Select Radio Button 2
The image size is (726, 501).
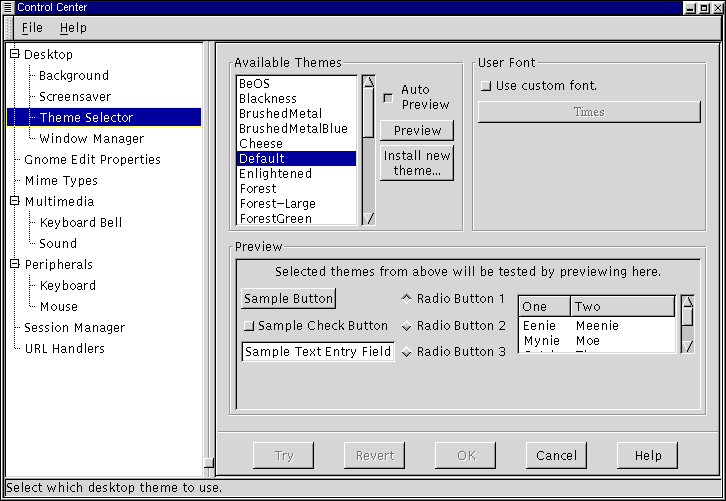point(407,326)
